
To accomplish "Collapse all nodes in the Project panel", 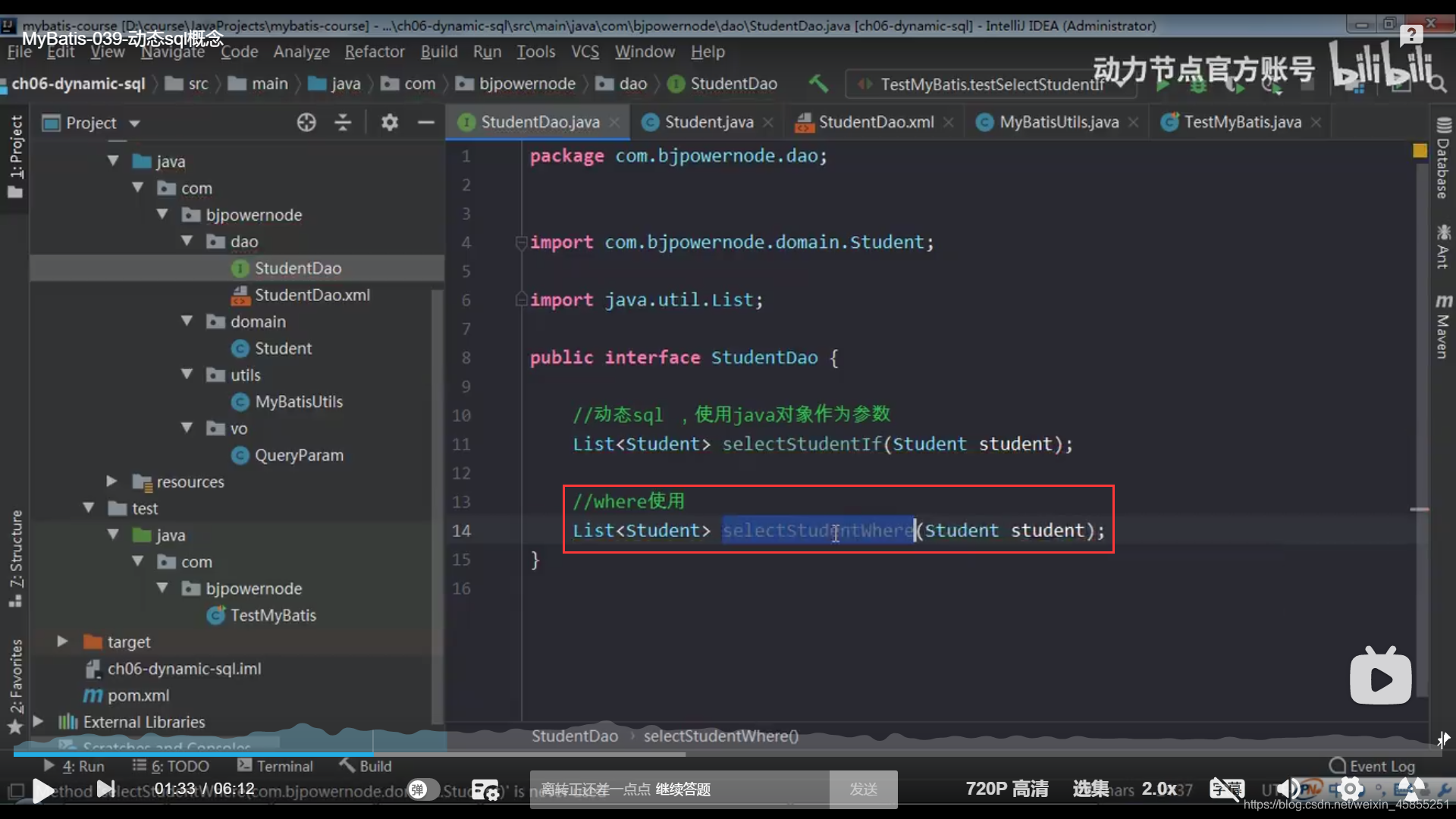I will pyautogui.click(x=343, y=122).
